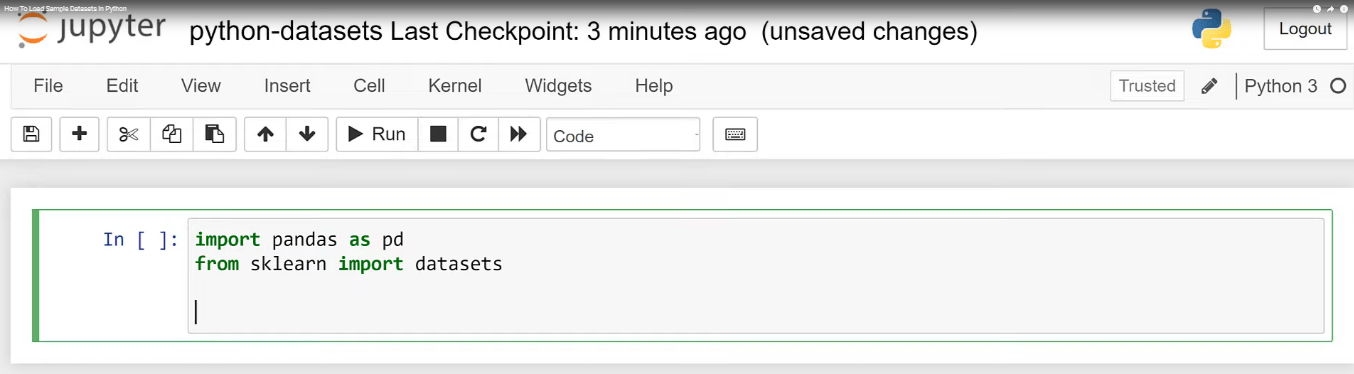Click the Logout button
The height and width of the screenshot is (374, 1354).
pos(1305,29)
